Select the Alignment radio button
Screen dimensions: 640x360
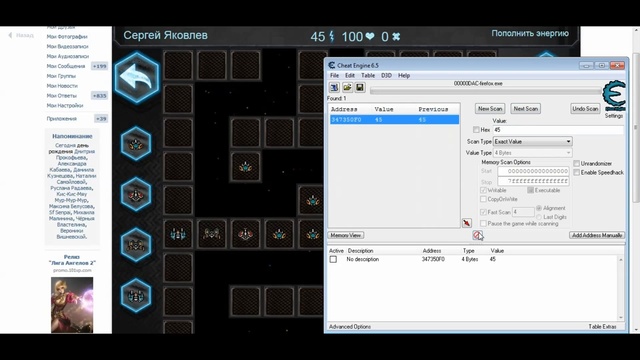click(x=539, y=208)
